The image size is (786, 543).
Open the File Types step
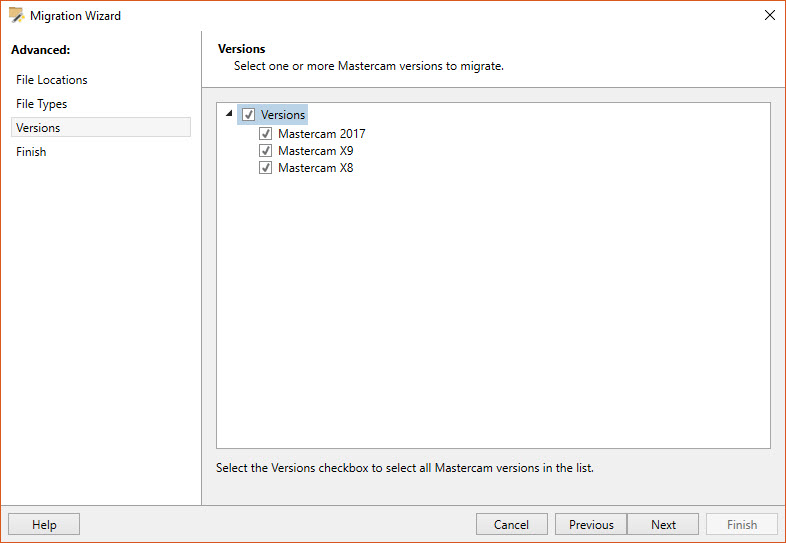42,104
